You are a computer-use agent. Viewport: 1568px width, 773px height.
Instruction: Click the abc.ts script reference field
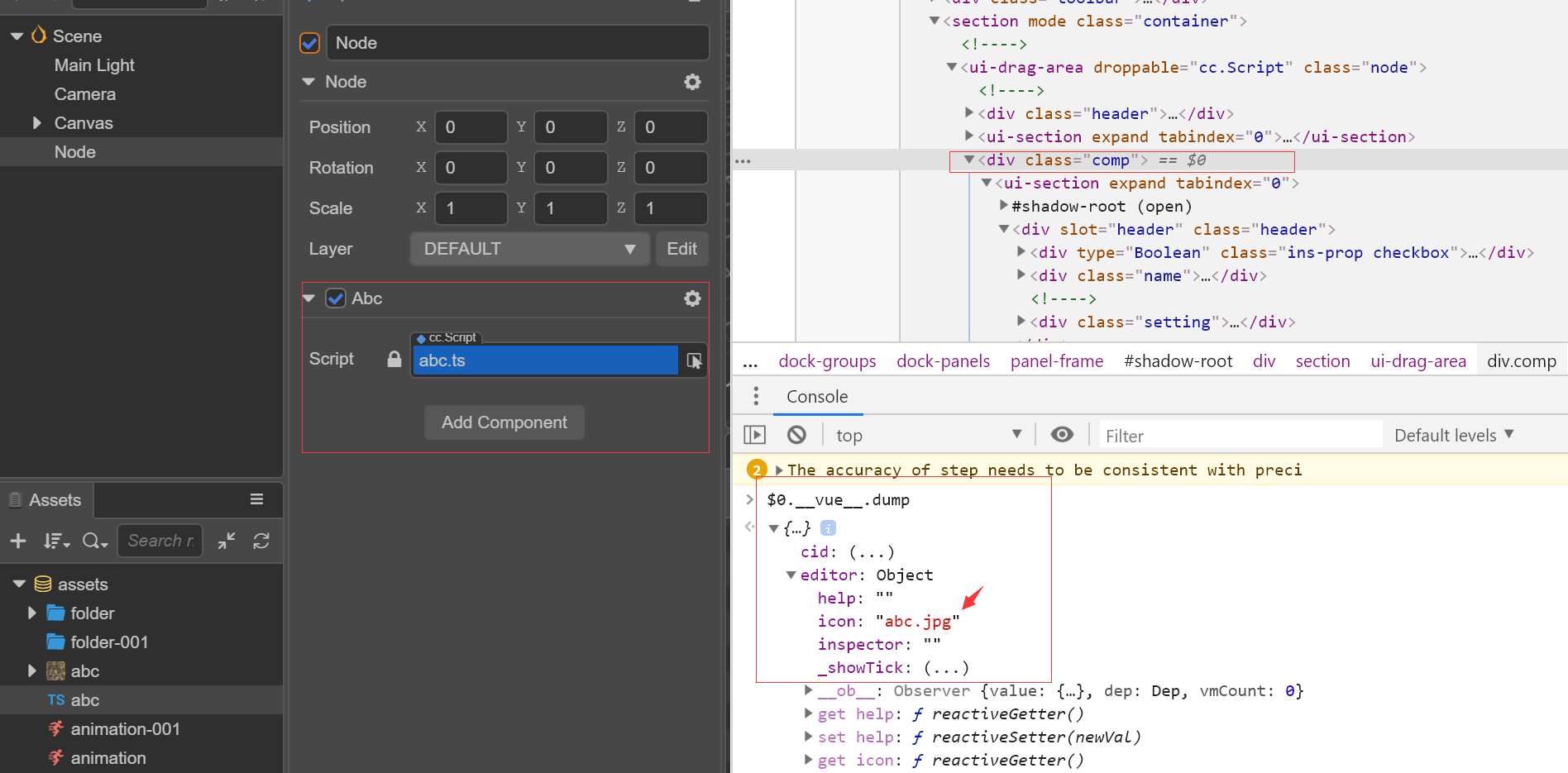(x=545, y=360)
